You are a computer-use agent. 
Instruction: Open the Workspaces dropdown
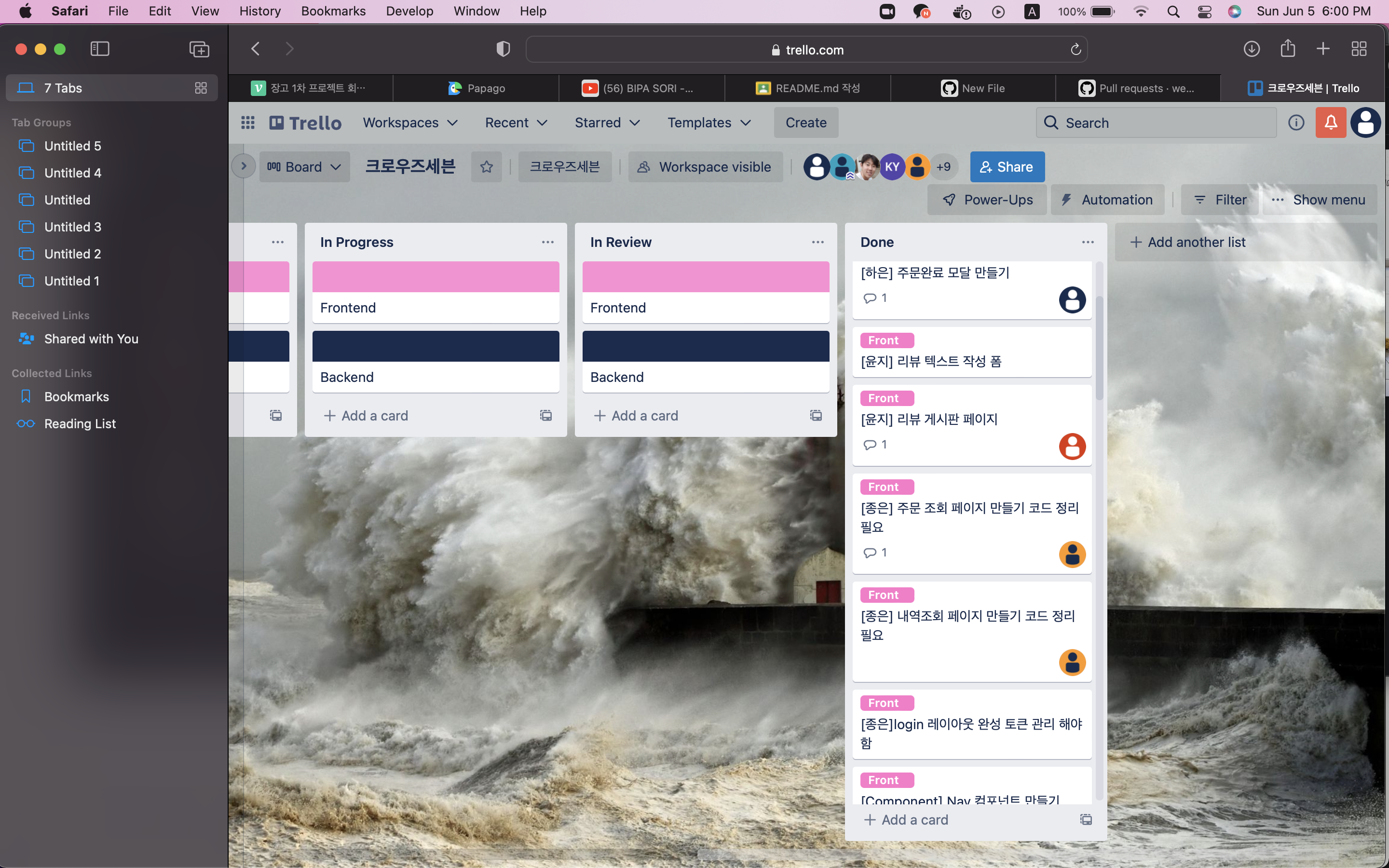tap(410, 122)
